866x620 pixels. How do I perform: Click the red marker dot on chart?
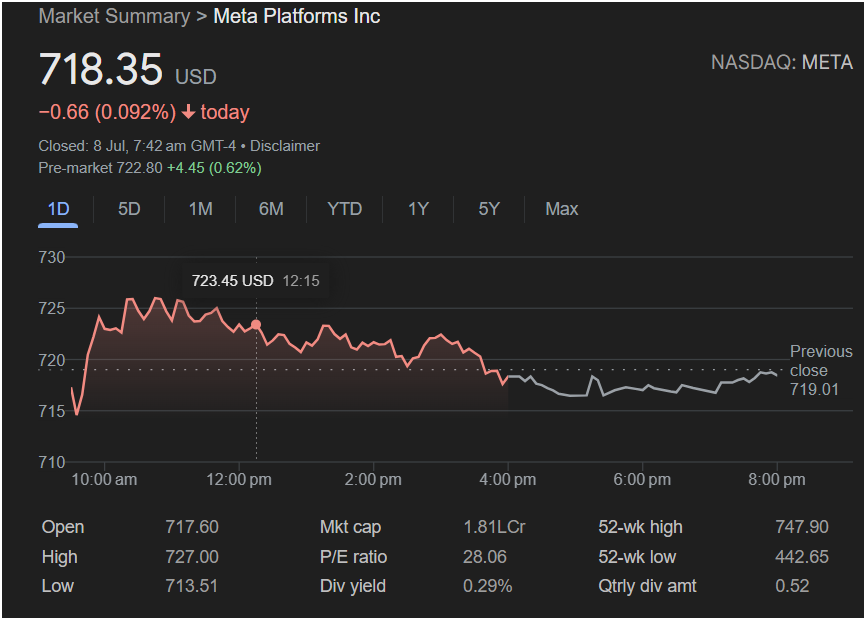(256, 325)
